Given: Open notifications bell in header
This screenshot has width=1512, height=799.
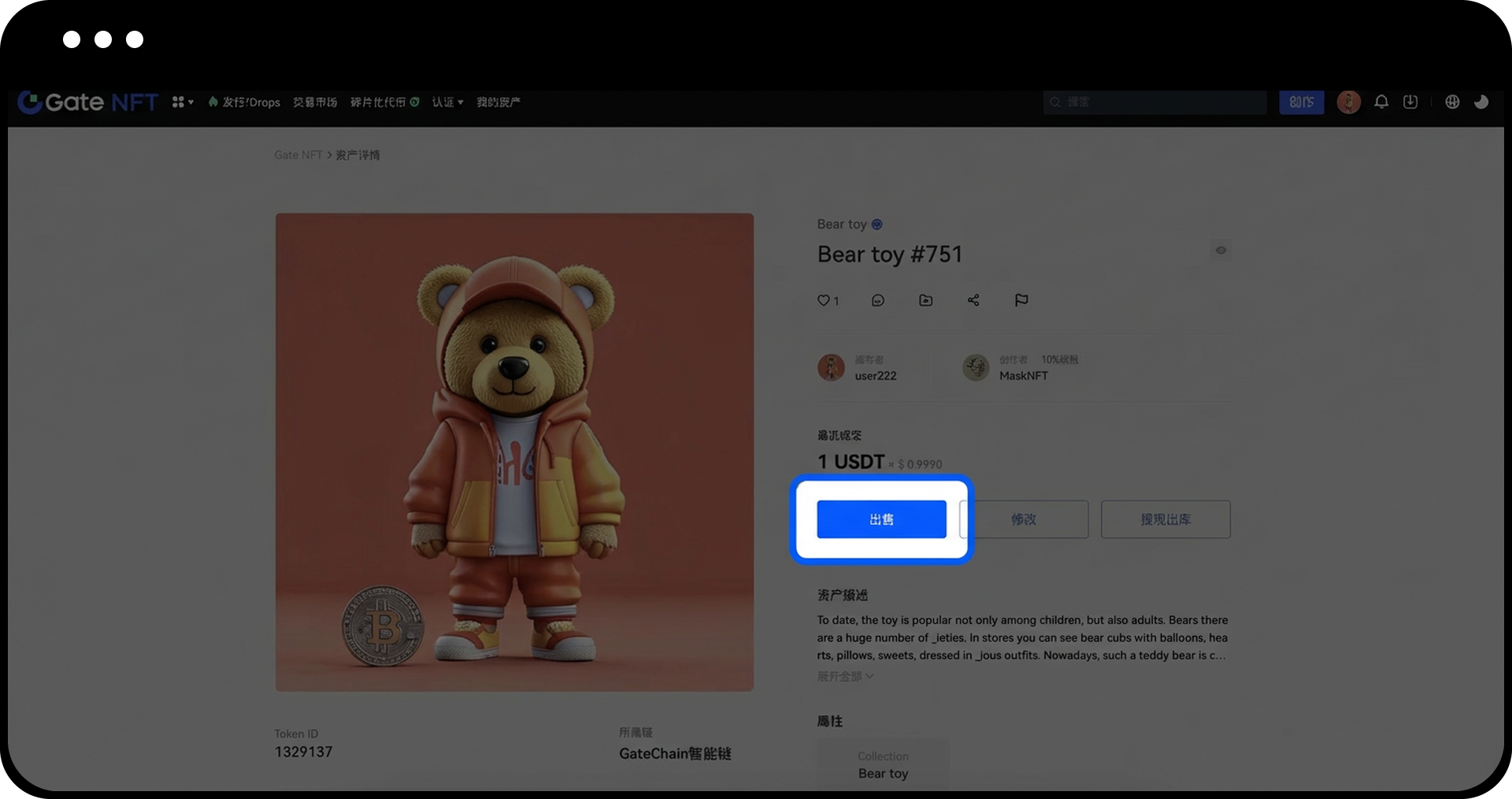Looking at the screenshot, I should click(1381, 102).
